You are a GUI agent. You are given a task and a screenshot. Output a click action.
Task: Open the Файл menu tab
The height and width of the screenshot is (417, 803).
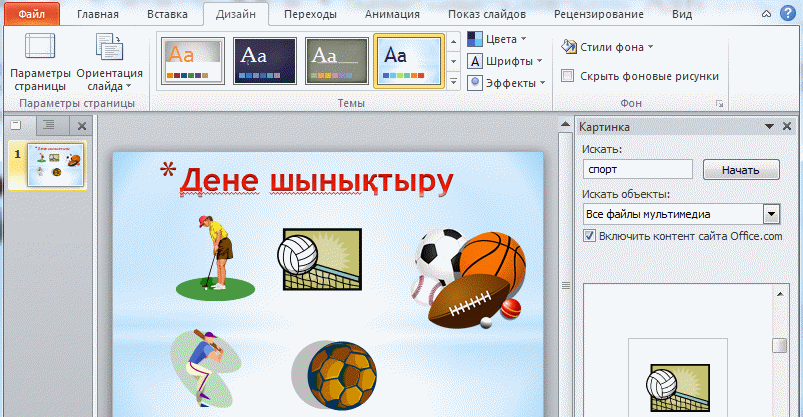32,14
